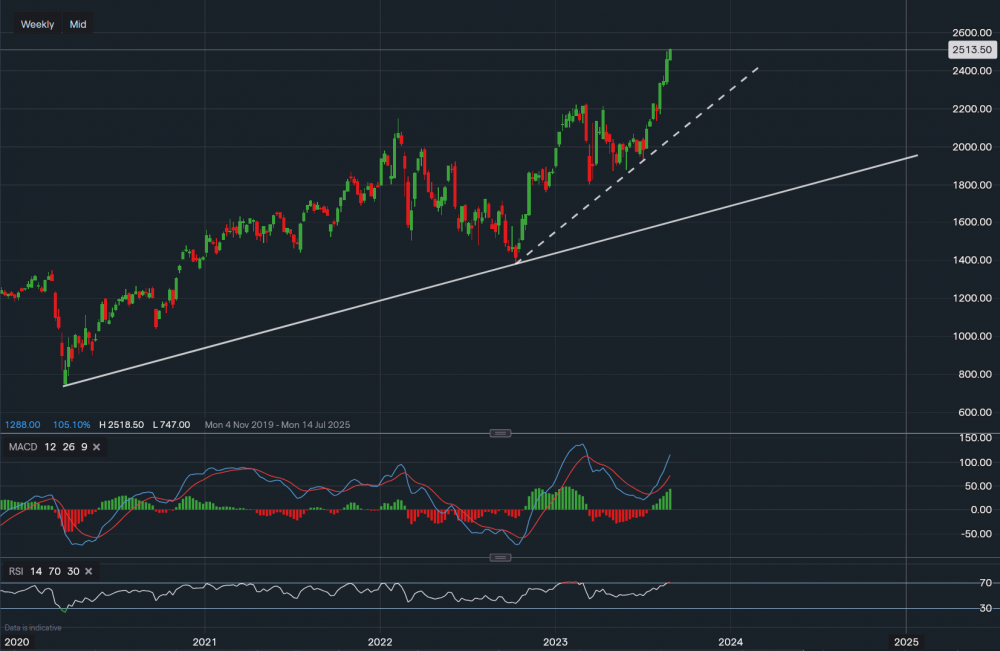This screenshot has width=1000, height=651.
Task: Grab the resize handle above the RSI pane
Action: click(500, 557)
